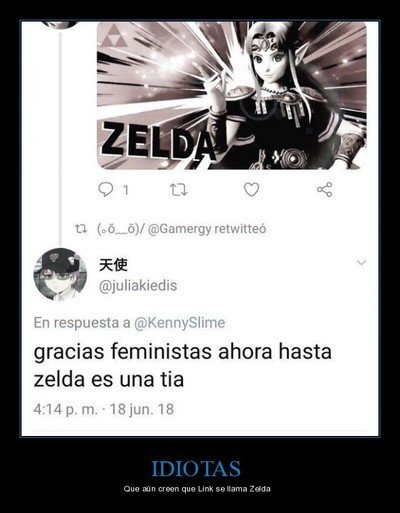Viewport: 400px width, 513px height.
Task: Click the reply count number 1
Action: 126,190
